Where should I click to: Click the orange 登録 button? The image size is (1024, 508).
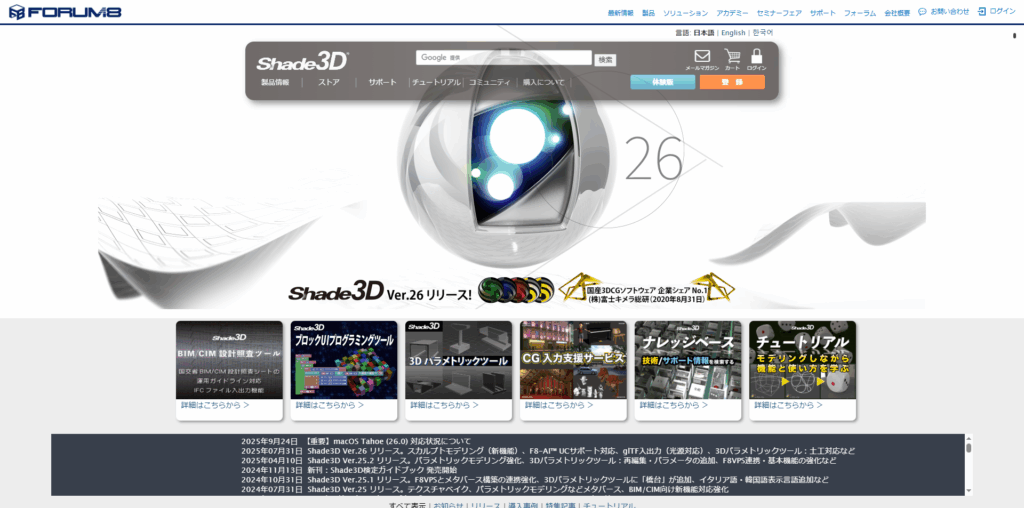[x=732, y=82]
